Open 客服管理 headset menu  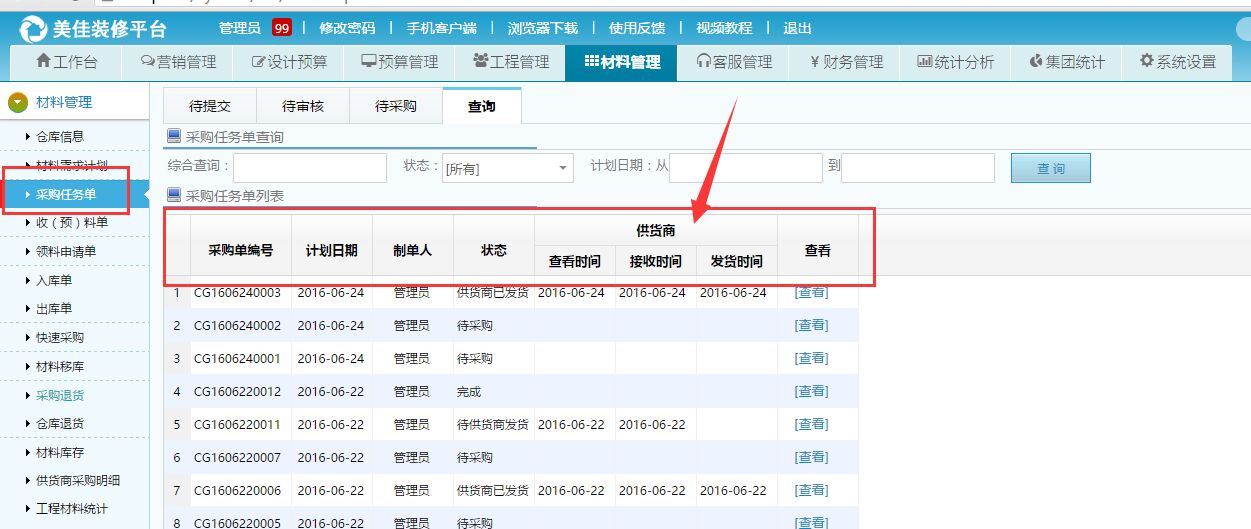(734, 62)
